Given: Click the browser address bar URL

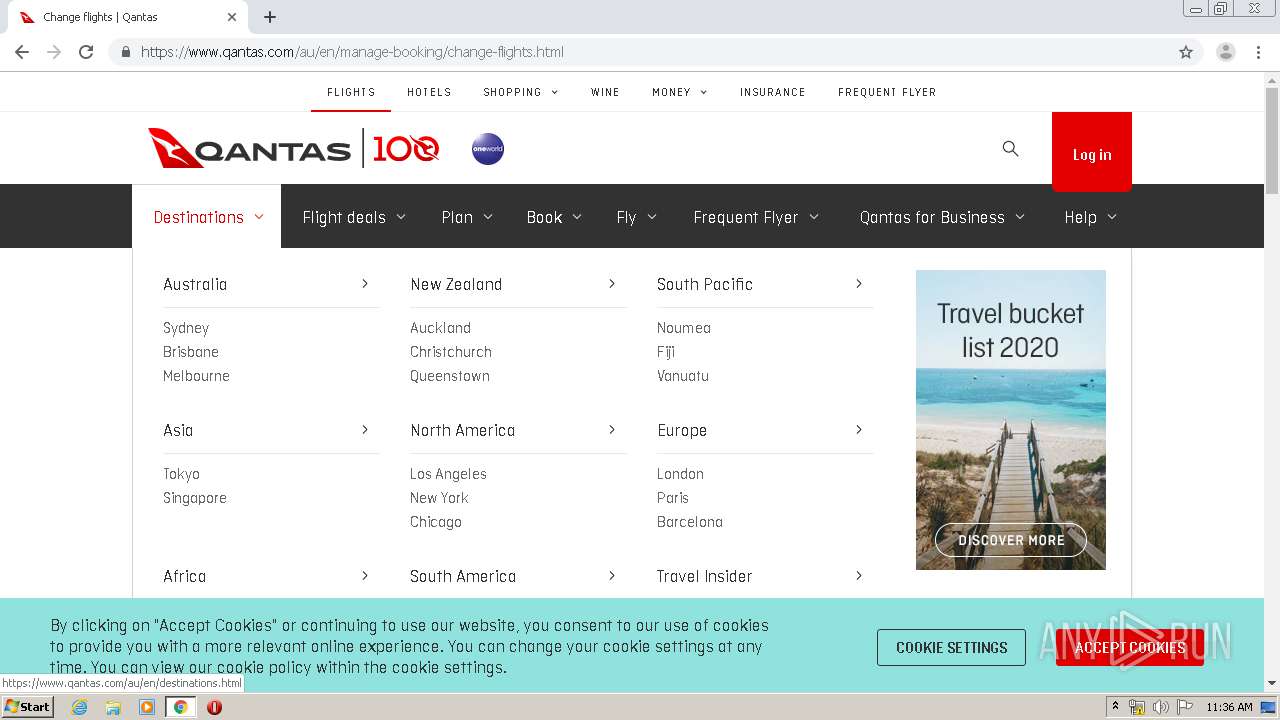Looking at the screenshot, I should click(352, 52).
